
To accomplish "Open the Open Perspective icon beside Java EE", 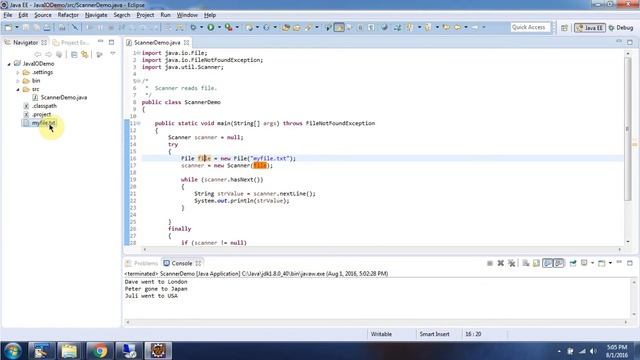I will [x=564, y=28].
